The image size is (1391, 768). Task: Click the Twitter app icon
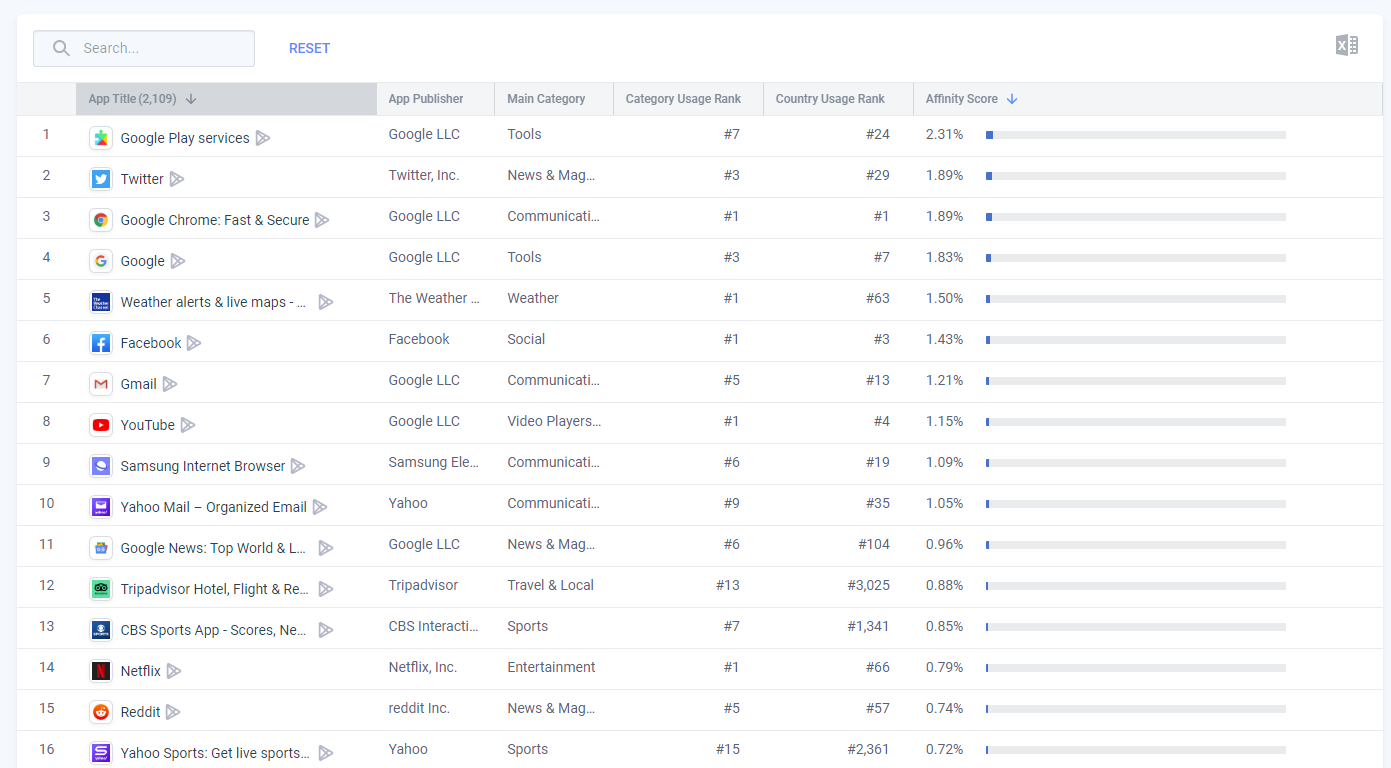click(x=100, y=179)
